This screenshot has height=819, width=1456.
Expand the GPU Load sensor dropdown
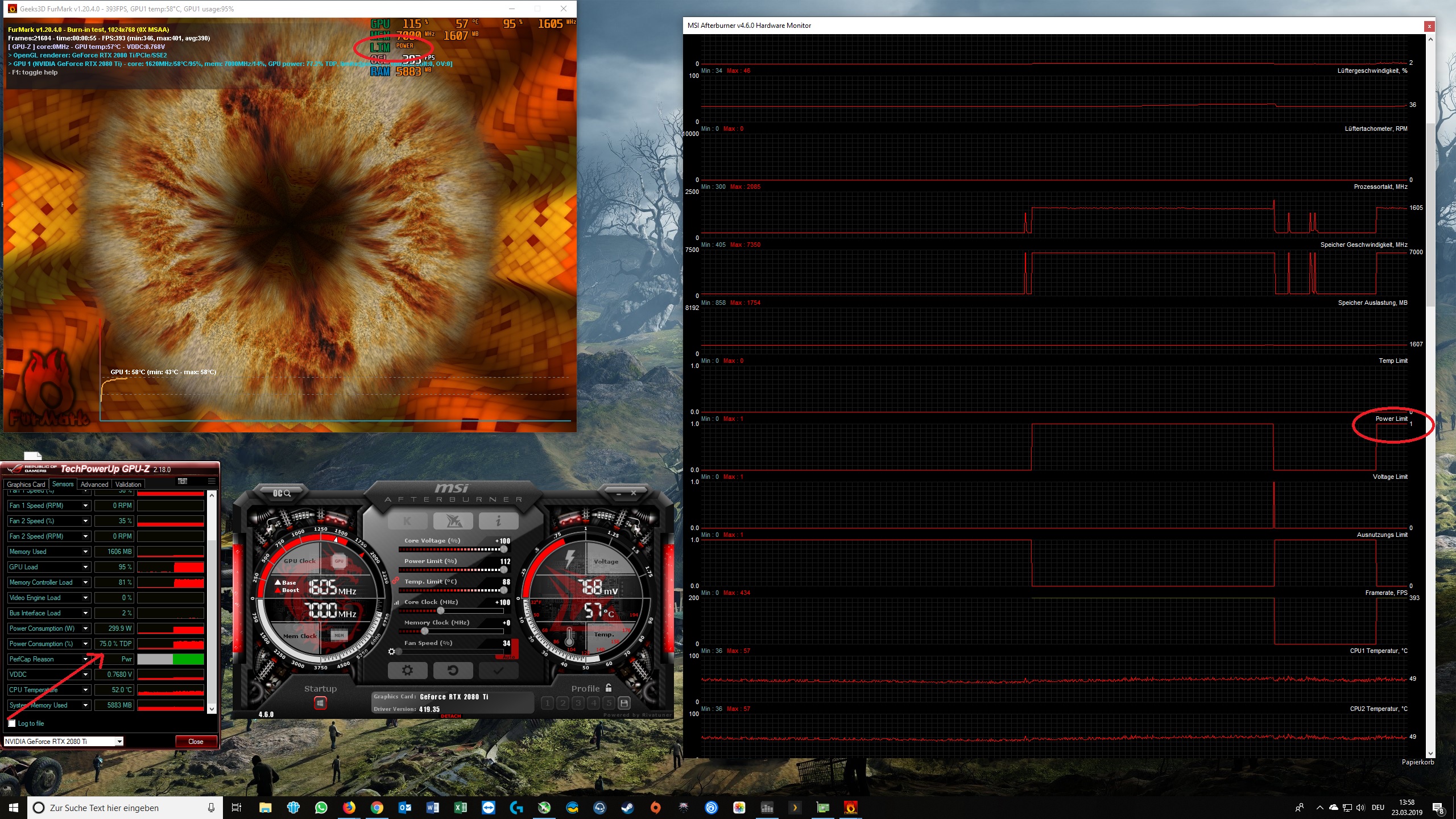(85, 567)
